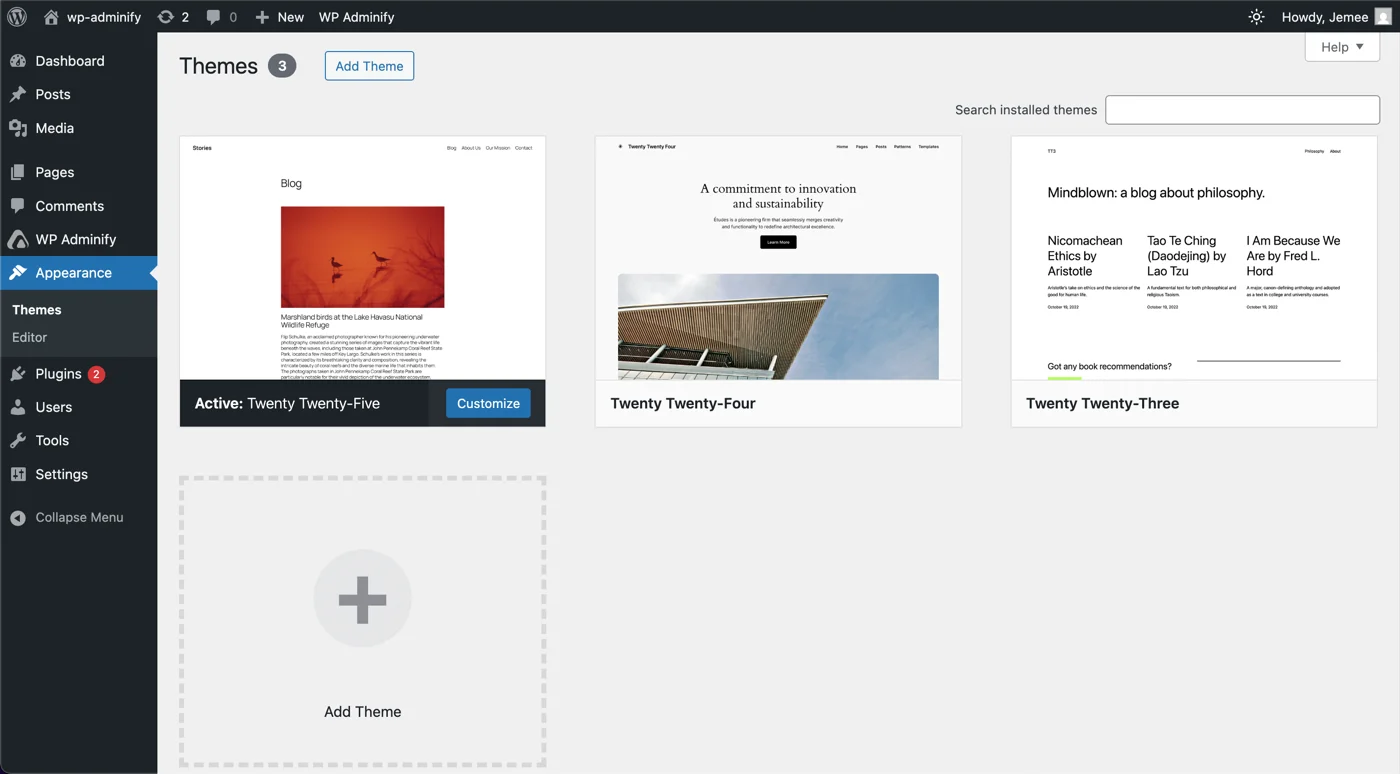Open the updates icon showing 2

click(165, 17)
